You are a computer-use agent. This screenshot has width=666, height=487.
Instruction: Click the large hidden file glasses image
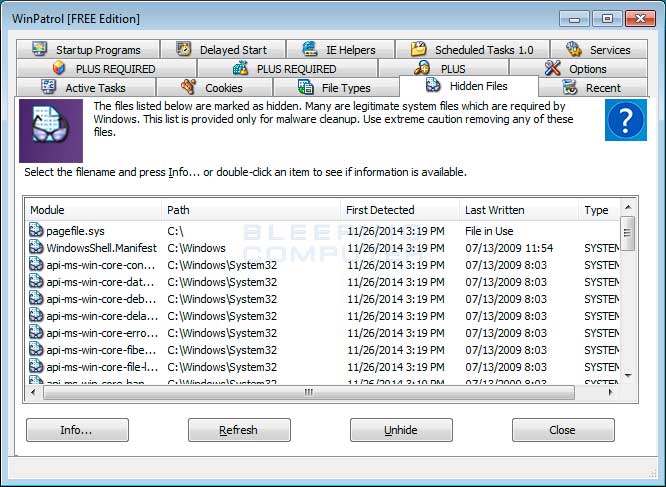(51, 131)
